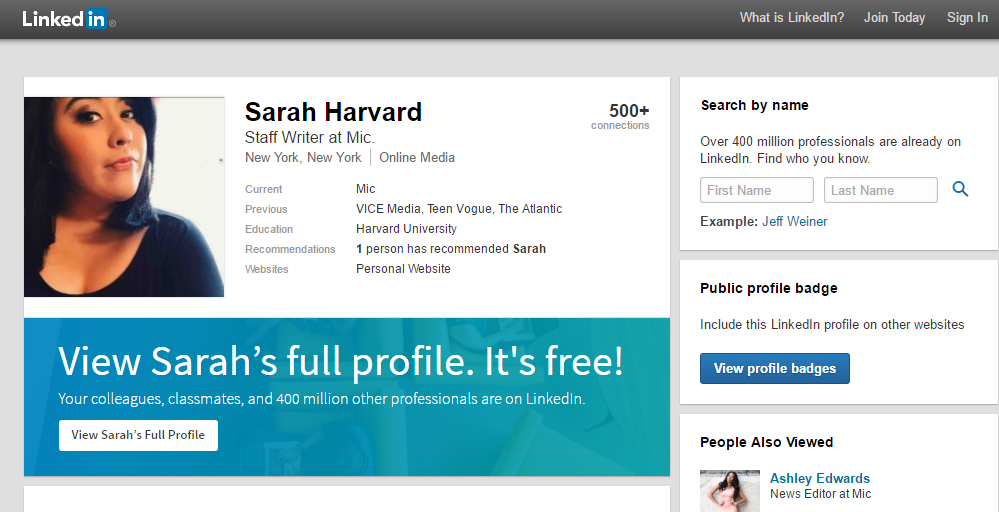Click Include this LinkedIn profile text
This screenshot has width=999, height=512.
coord(832,325)
